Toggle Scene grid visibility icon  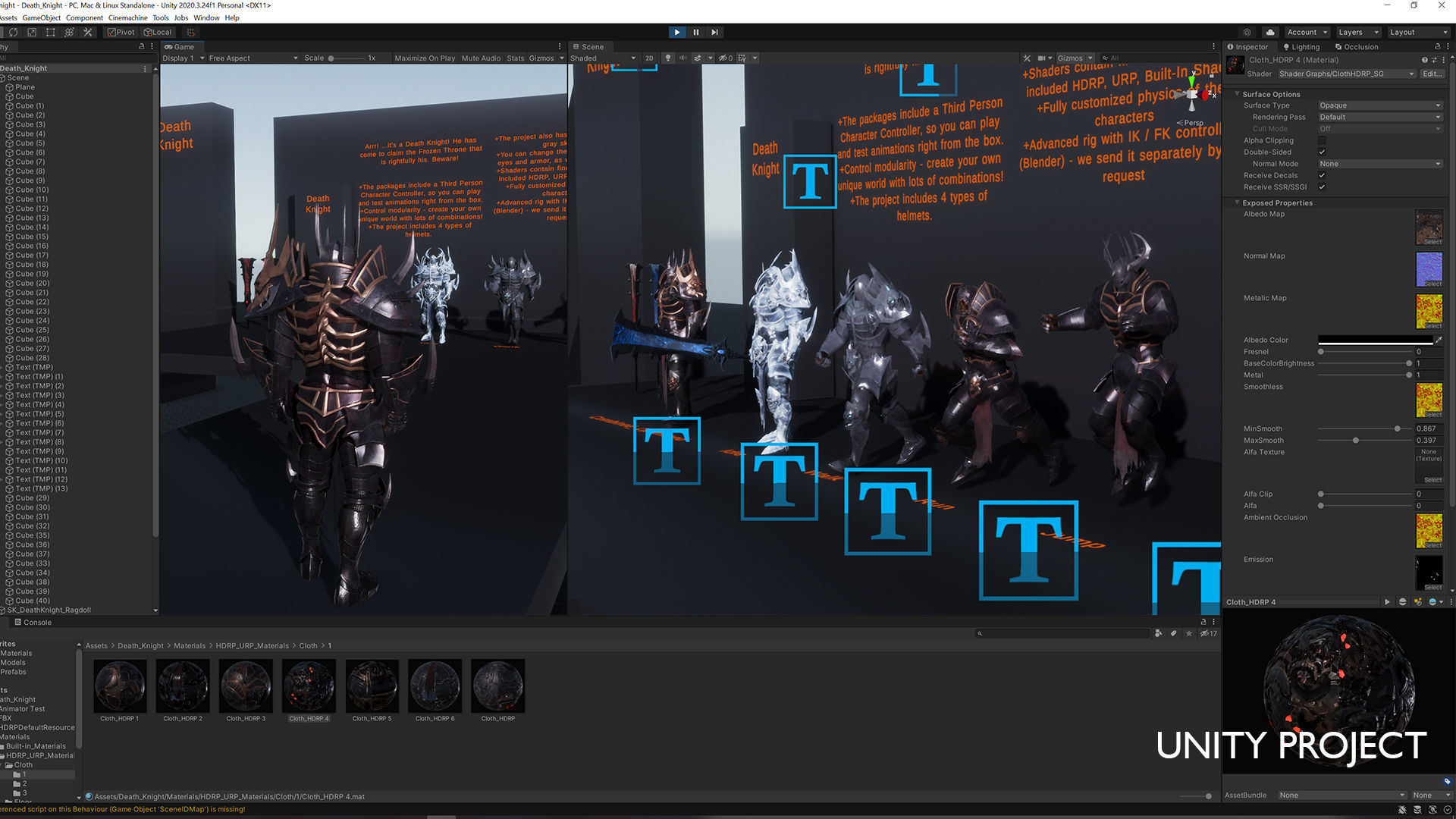coord(742,58)
